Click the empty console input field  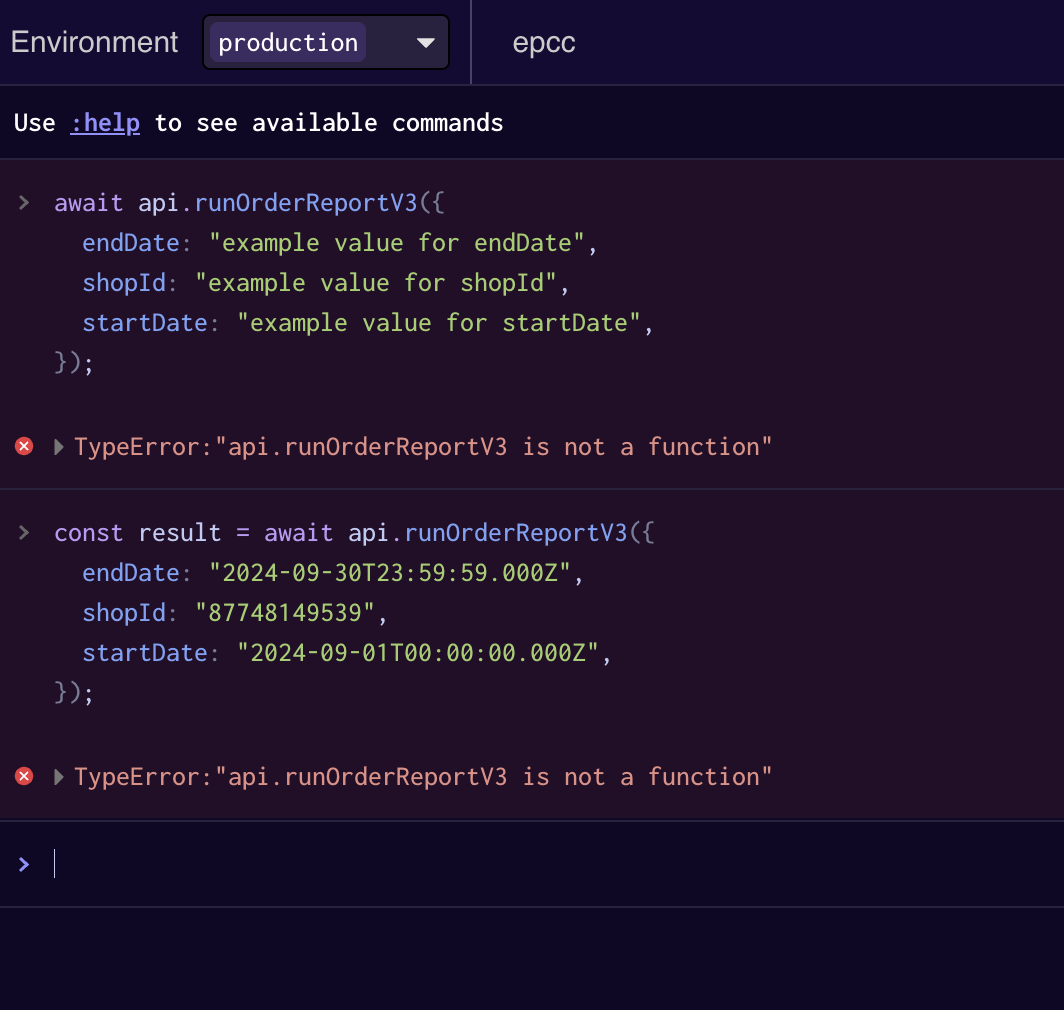[x=400, y=863]
